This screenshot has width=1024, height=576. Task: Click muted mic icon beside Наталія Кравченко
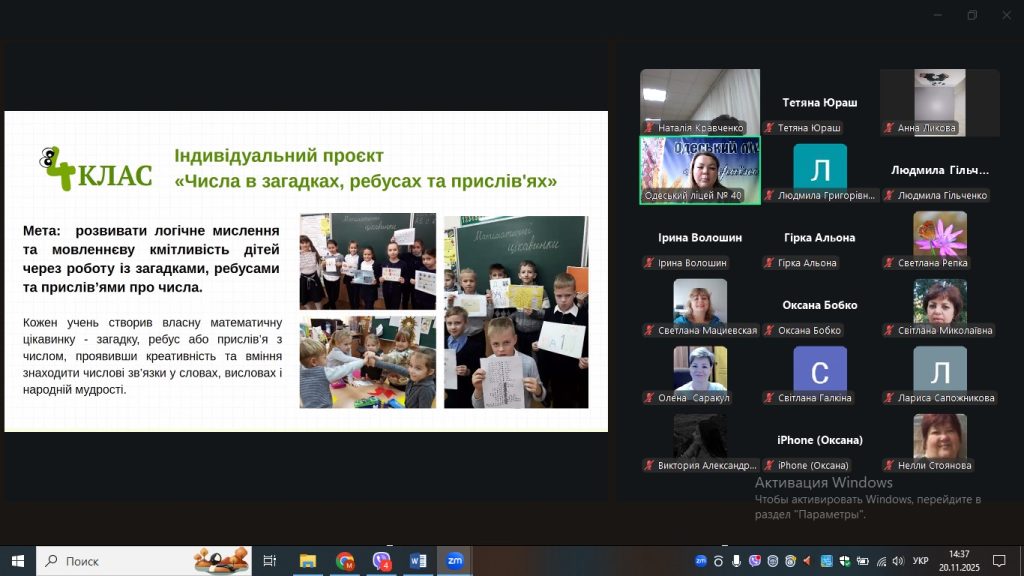click(x=649, y=128)
